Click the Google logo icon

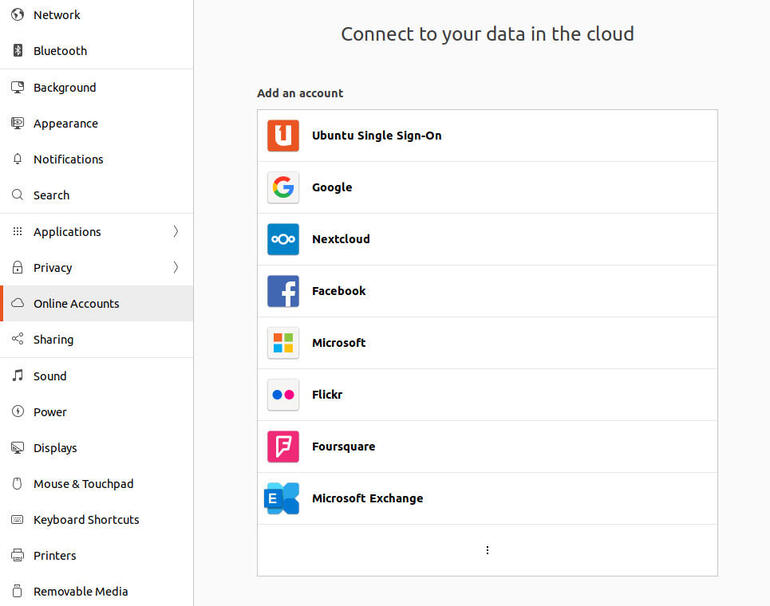coord(283,187)
